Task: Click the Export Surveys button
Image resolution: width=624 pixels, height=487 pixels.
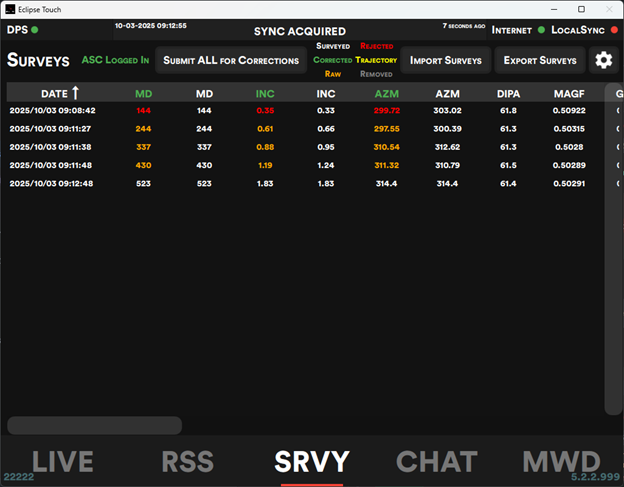Action: pos(540,60)
